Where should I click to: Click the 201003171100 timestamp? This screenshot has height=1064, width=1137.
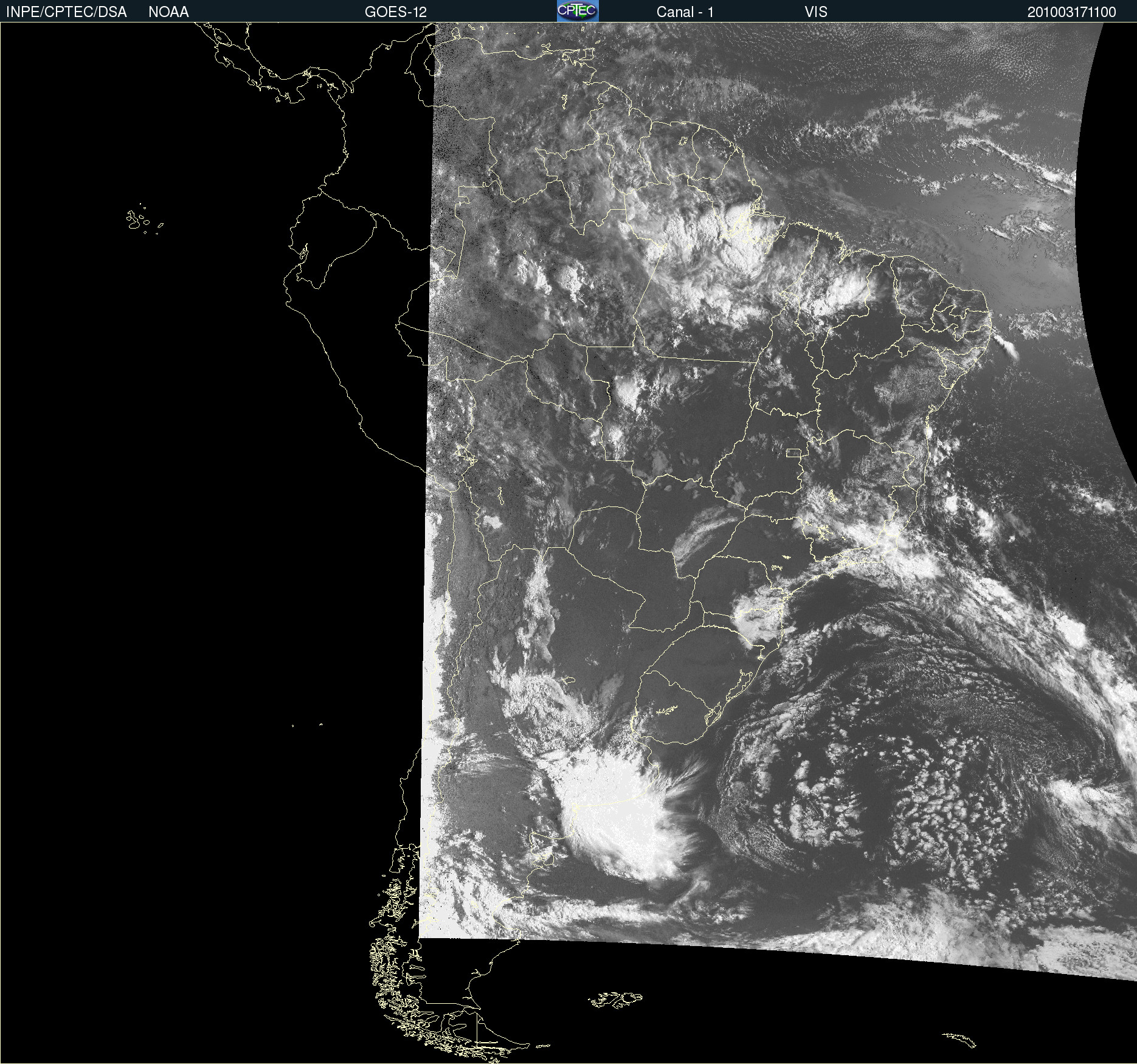point(1072,12)
